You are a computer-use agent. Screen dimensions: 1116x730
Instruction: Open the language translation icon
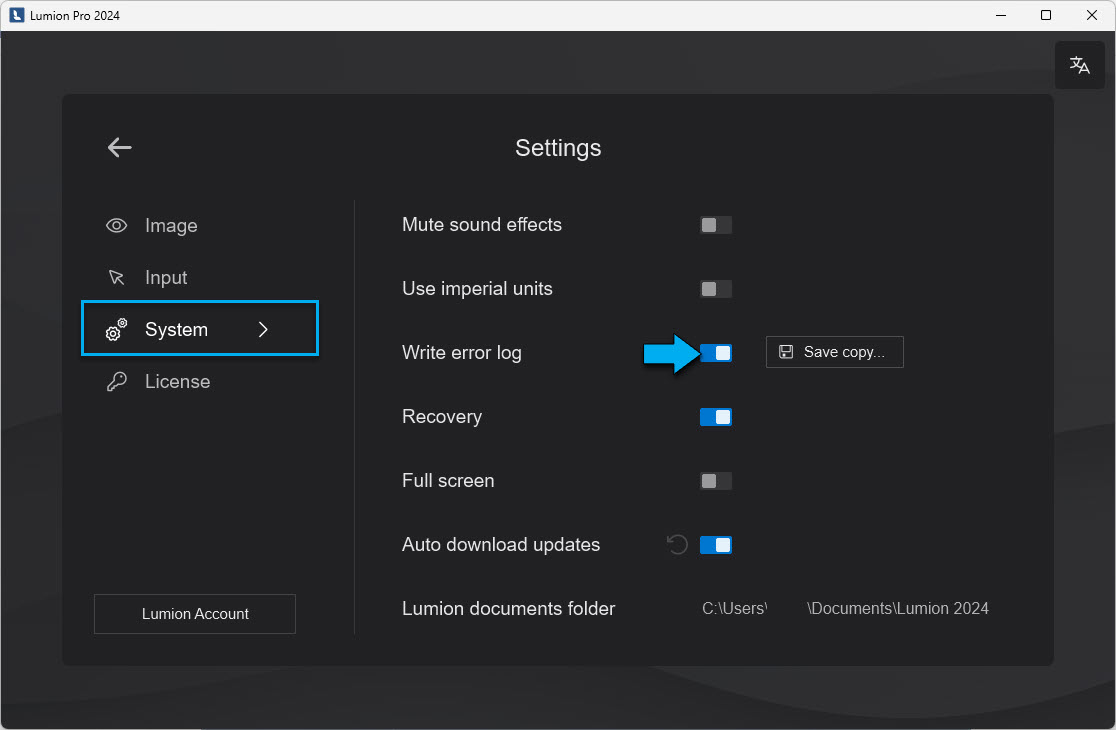[x=1080, y=65]
